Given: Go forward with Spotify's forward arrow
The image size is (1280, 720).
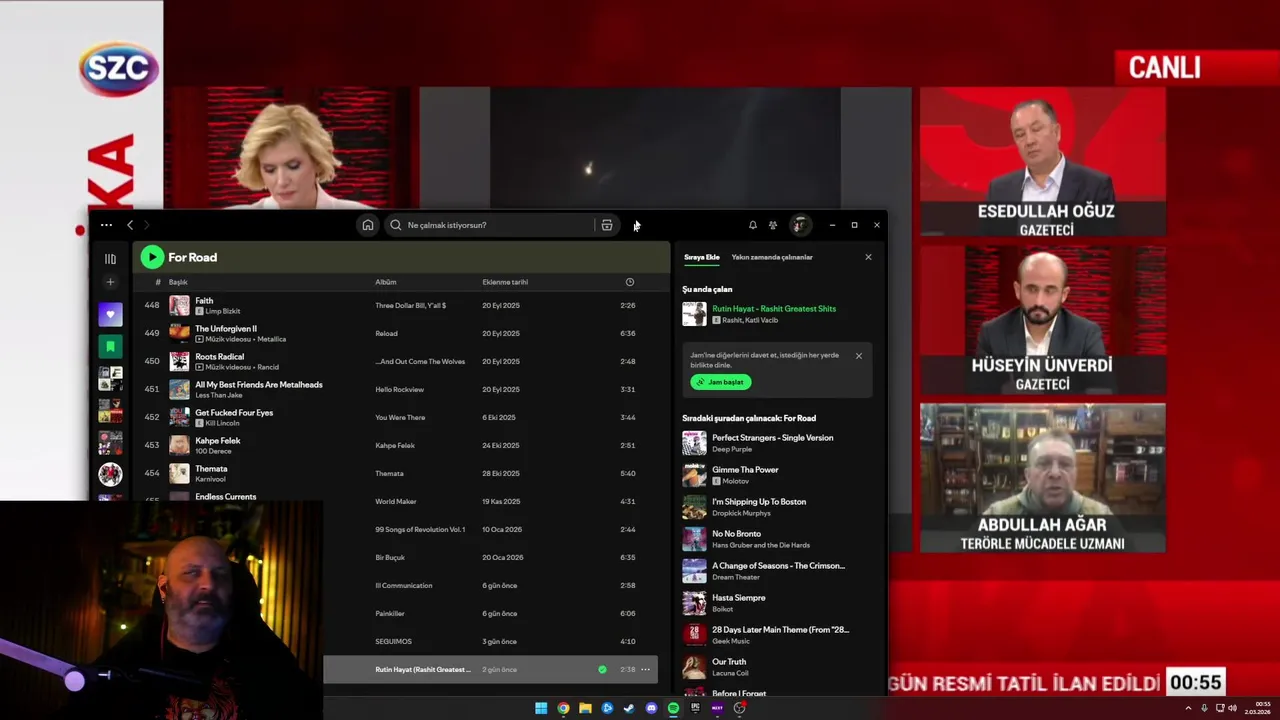Looking at the screenshot, I should point(146,225).
